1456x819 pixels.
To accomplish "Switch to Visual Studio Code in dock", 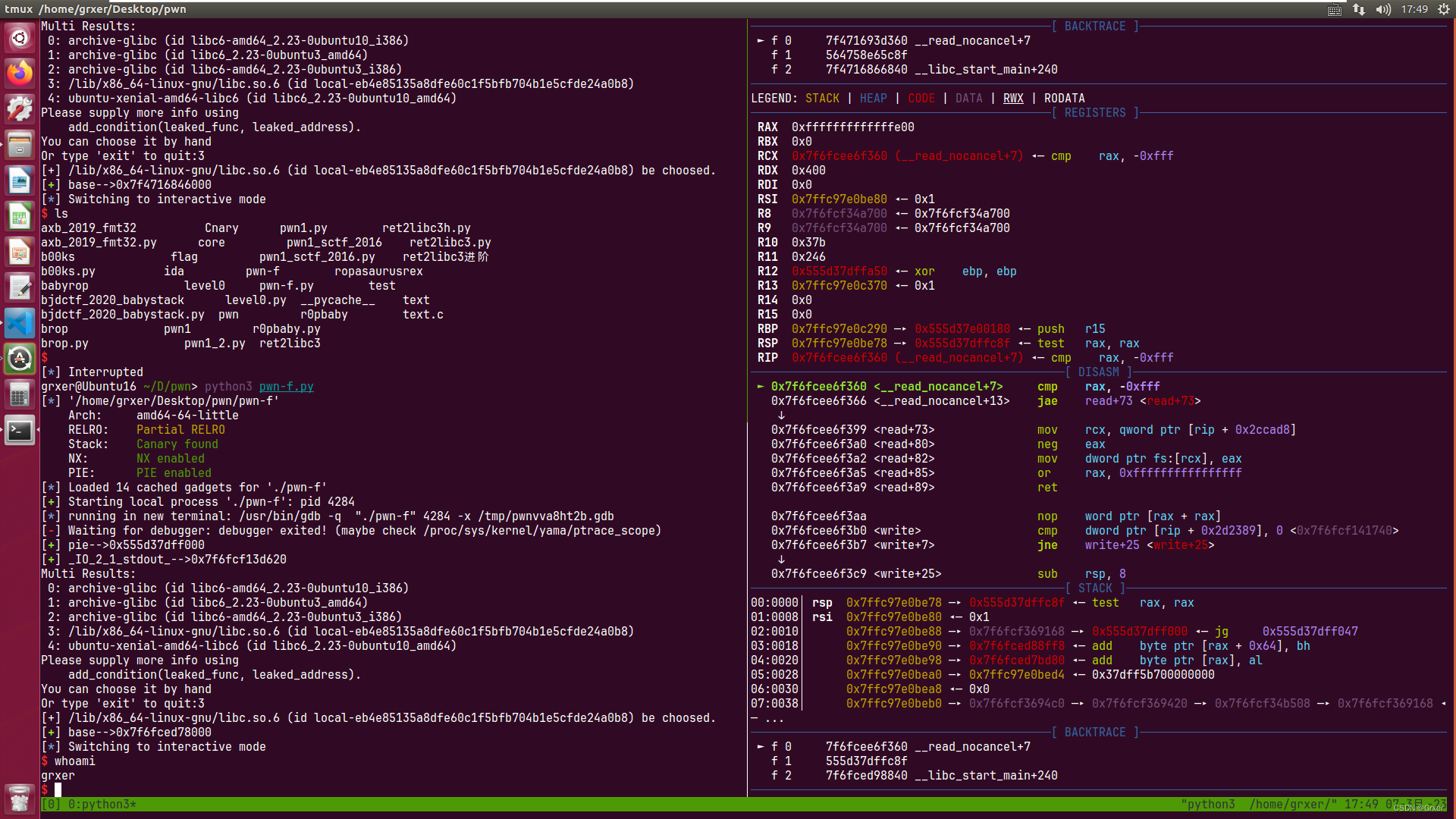I will (x=20, y=323).
